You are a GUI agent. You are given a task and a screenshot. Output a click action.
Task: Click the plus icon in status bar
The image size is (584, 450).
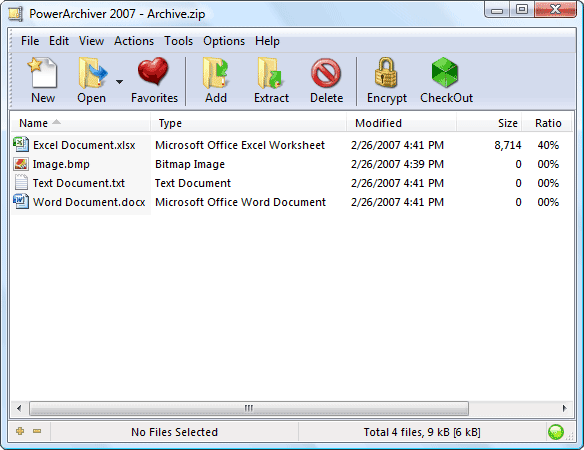click(20, 431)
